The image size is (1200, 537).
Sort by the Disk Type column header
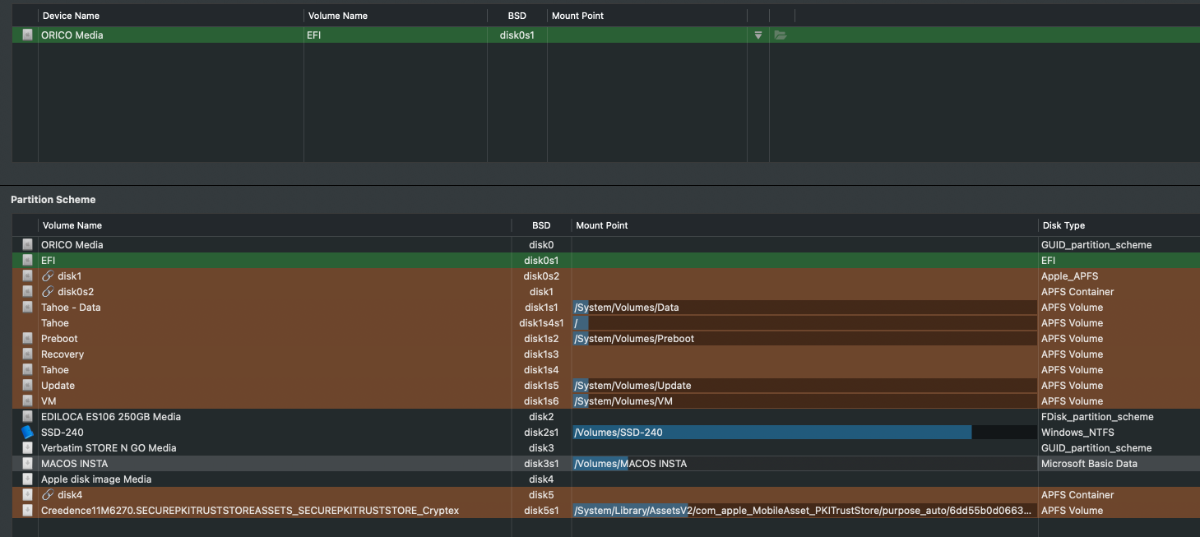(1063, 226)
